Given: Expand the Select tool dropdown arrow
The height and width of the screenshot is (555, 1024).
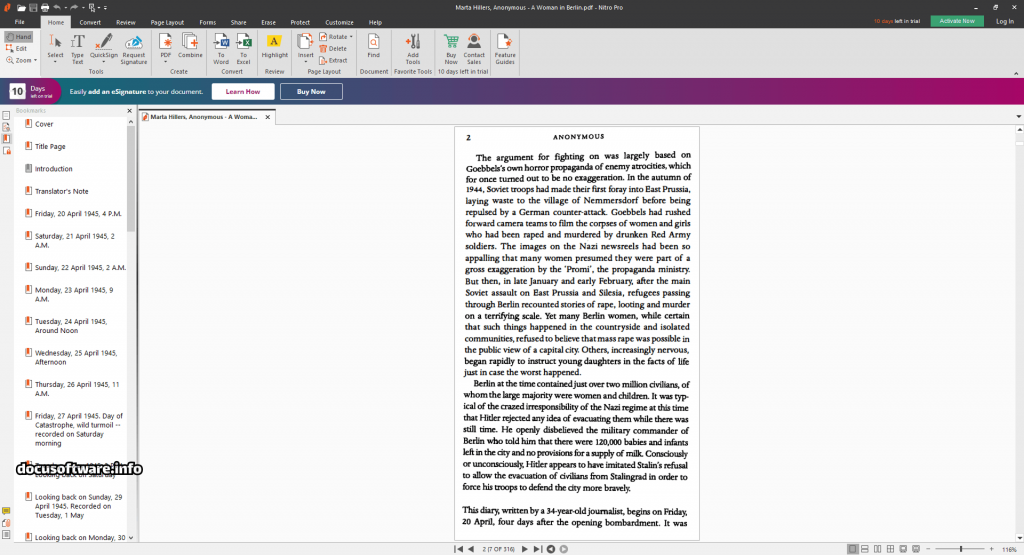Looking at the screenshot, I should pyautogui.click(x=56, y=63).
